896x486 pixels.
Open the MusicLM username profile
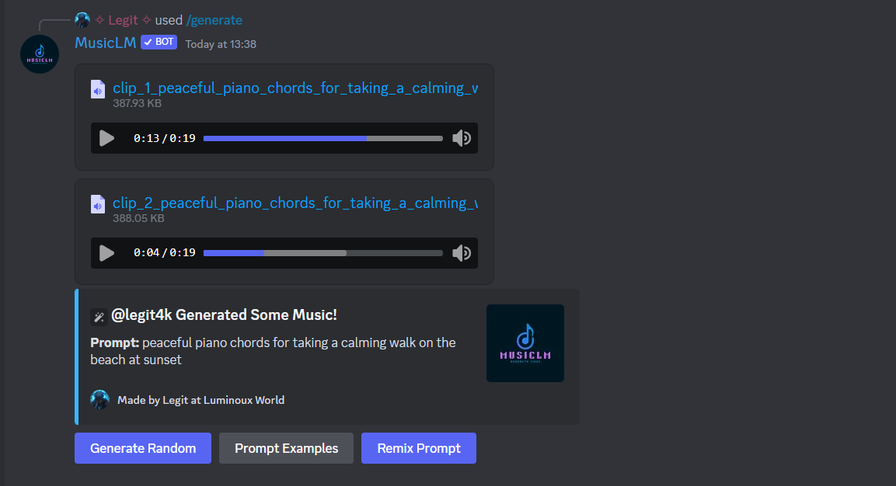click(x=106, y=43)
